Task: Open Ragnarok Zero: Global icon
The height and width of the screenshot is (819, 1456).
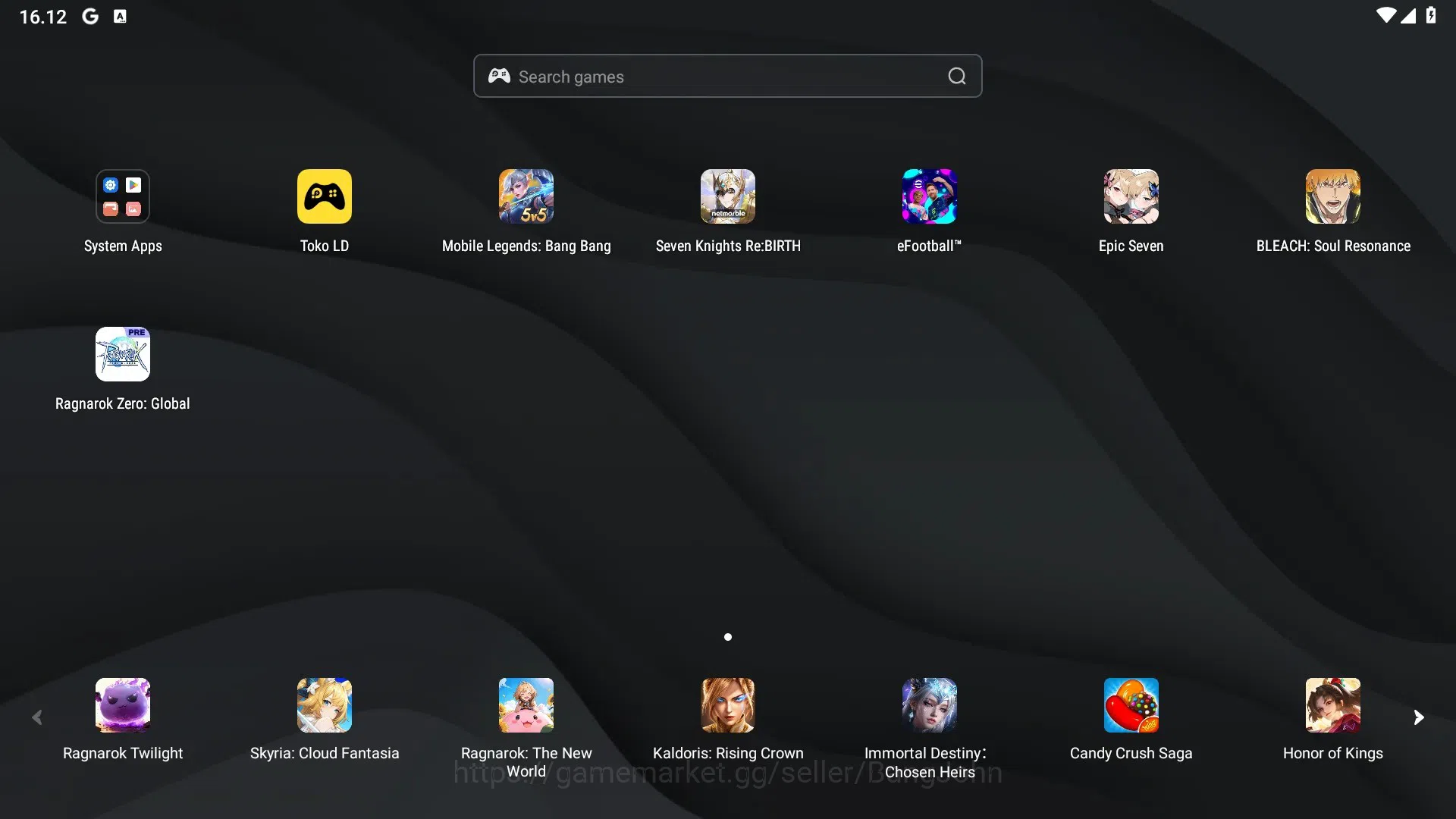Action: tap(123, 354)
